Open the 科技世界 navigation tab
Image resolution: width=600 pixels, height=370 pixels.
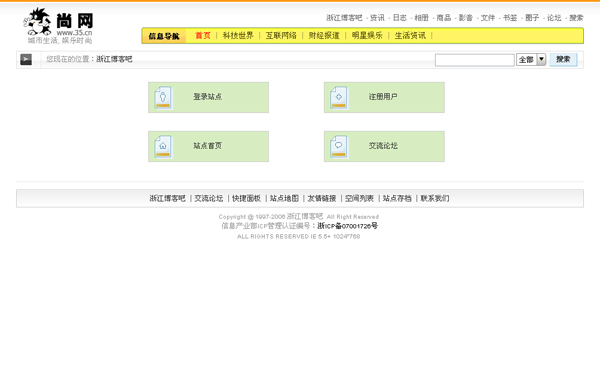(238, 36)
